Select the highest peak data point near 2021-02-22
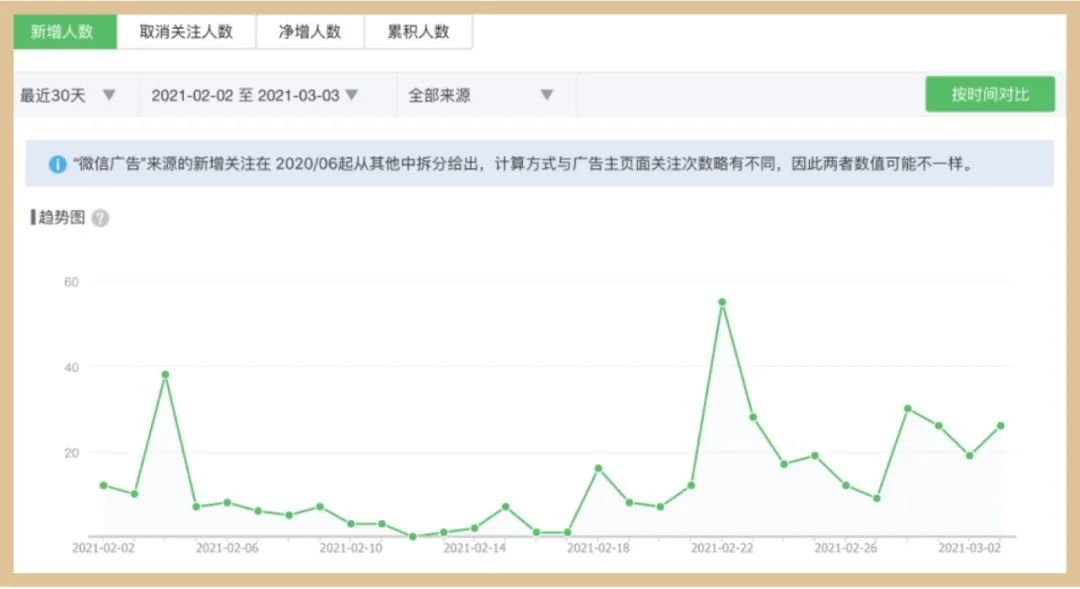1080x589 pixels. coord(722,301)
